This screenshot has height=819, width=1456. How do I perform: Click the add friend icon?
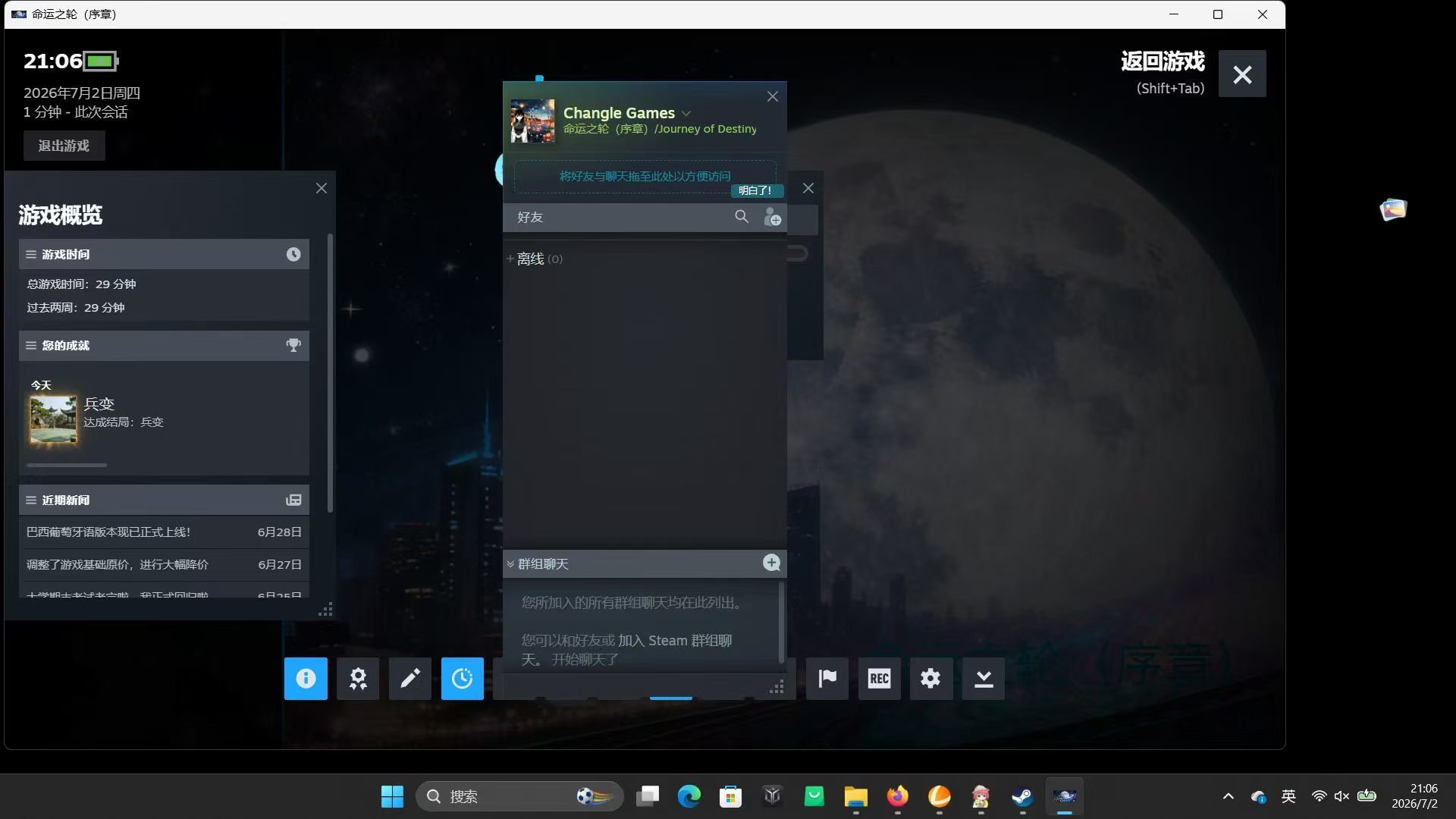(x=772, y=217)
